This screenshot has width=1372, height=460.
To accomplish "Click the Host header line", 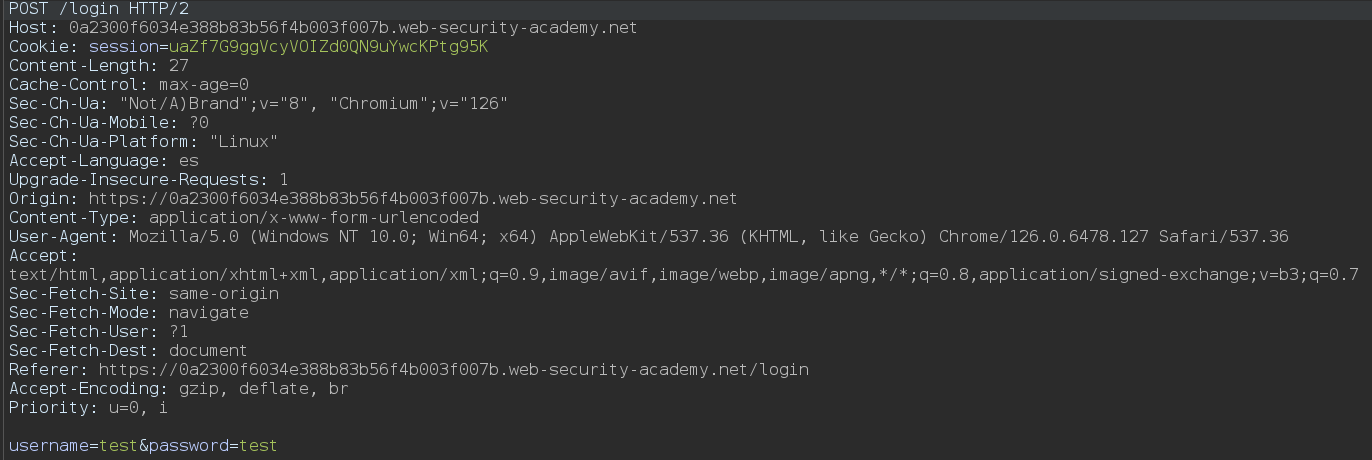I will tap(322, 28).
